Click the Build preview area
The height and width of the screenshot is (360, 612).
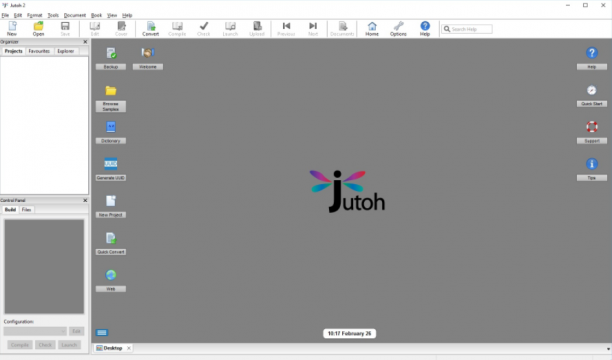[44, 266]
